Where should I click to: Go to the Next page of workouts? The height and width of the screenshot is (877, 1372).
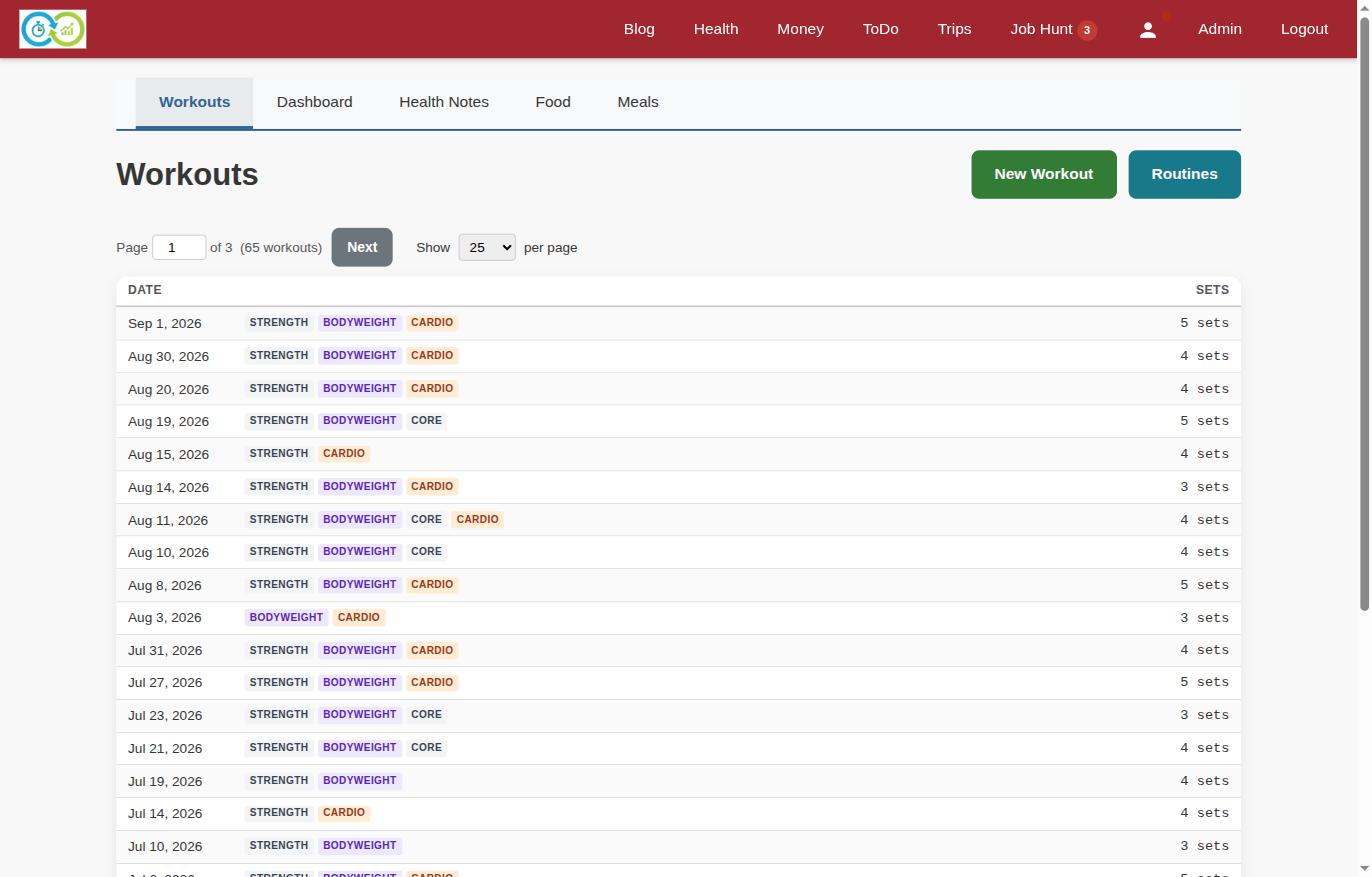click(362, 247)
